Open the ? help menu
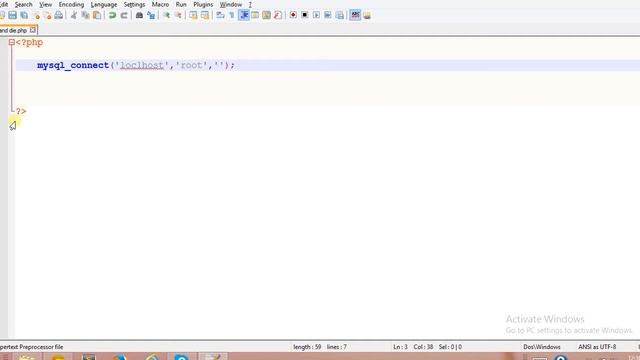Screen dimensions: 640x360 (x=250, y=4)
